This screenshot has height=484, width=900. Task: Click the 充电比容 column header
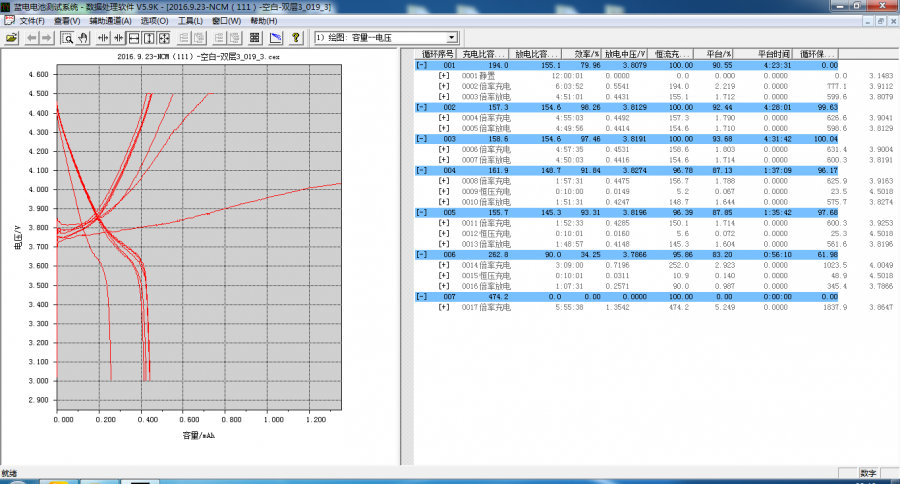(x=483, y=54)
